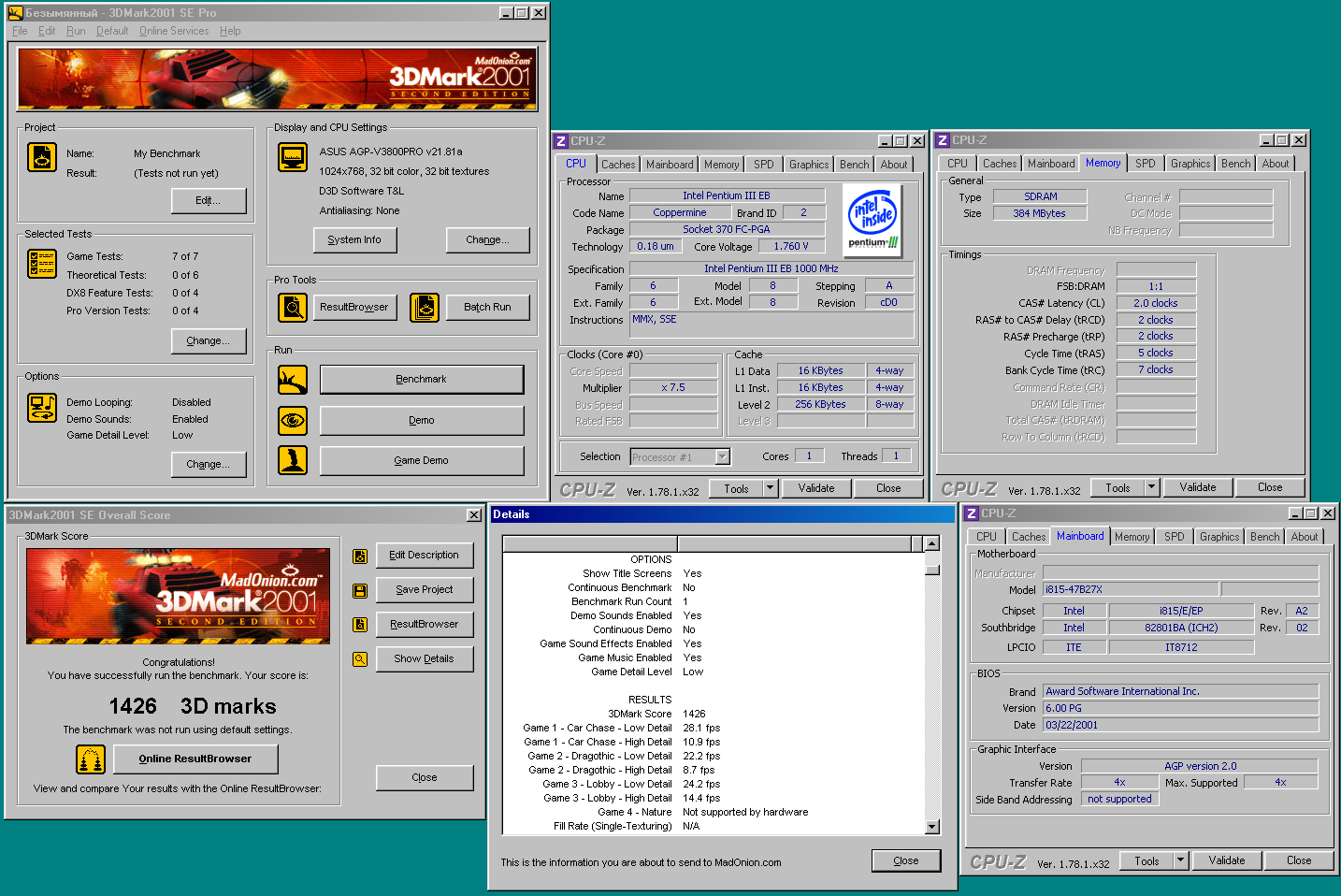This screenshot has height=896, width=1341.
Task: Click the joystick icon beside Game Demo
Action: (x=293, y=460)
